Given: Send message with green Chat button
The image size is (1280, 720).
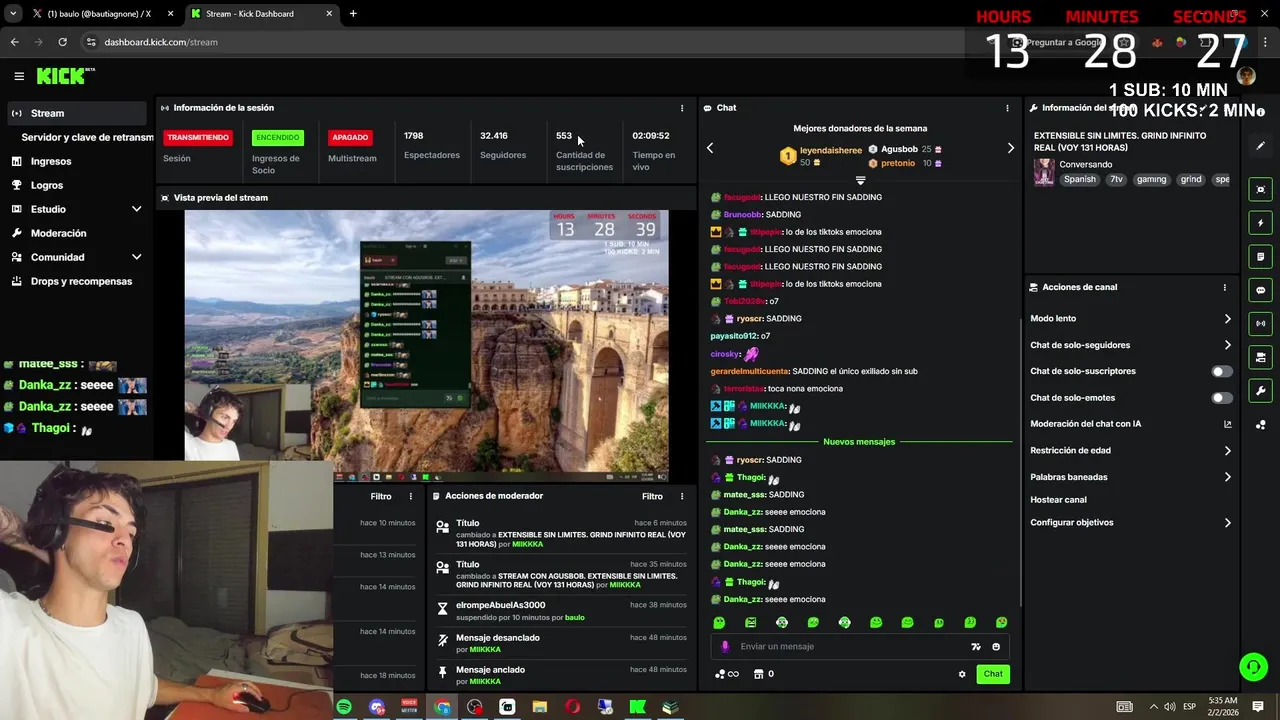Looking at the screenshot, I should 993,674.
